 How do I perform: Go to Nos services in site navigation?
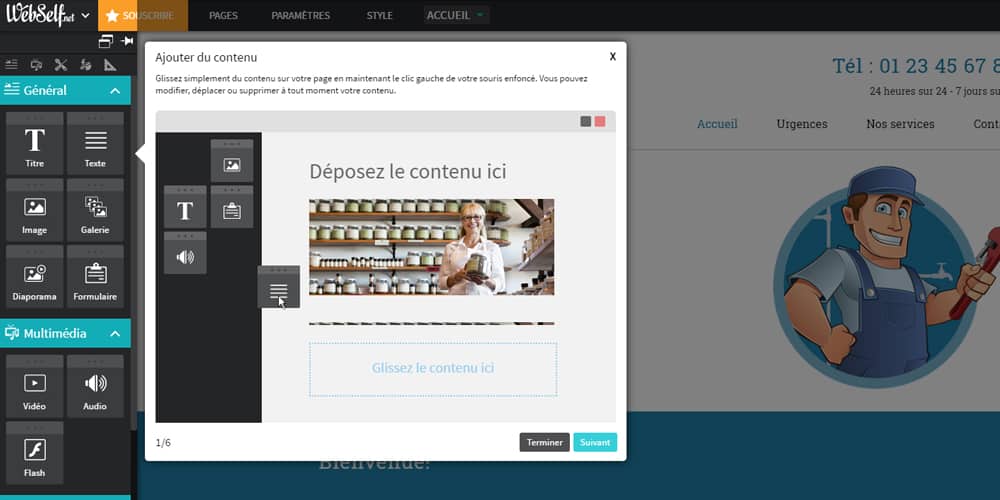click(x=900, y=124)
